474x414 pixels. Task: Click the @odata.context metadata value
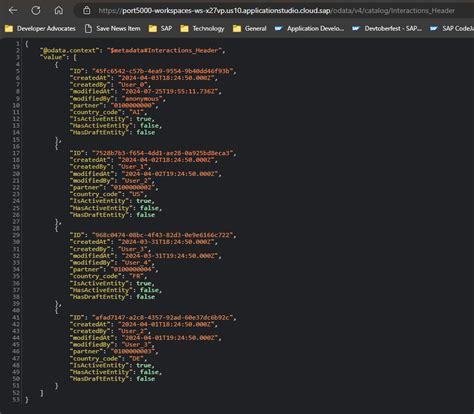(x=165, y=50)
